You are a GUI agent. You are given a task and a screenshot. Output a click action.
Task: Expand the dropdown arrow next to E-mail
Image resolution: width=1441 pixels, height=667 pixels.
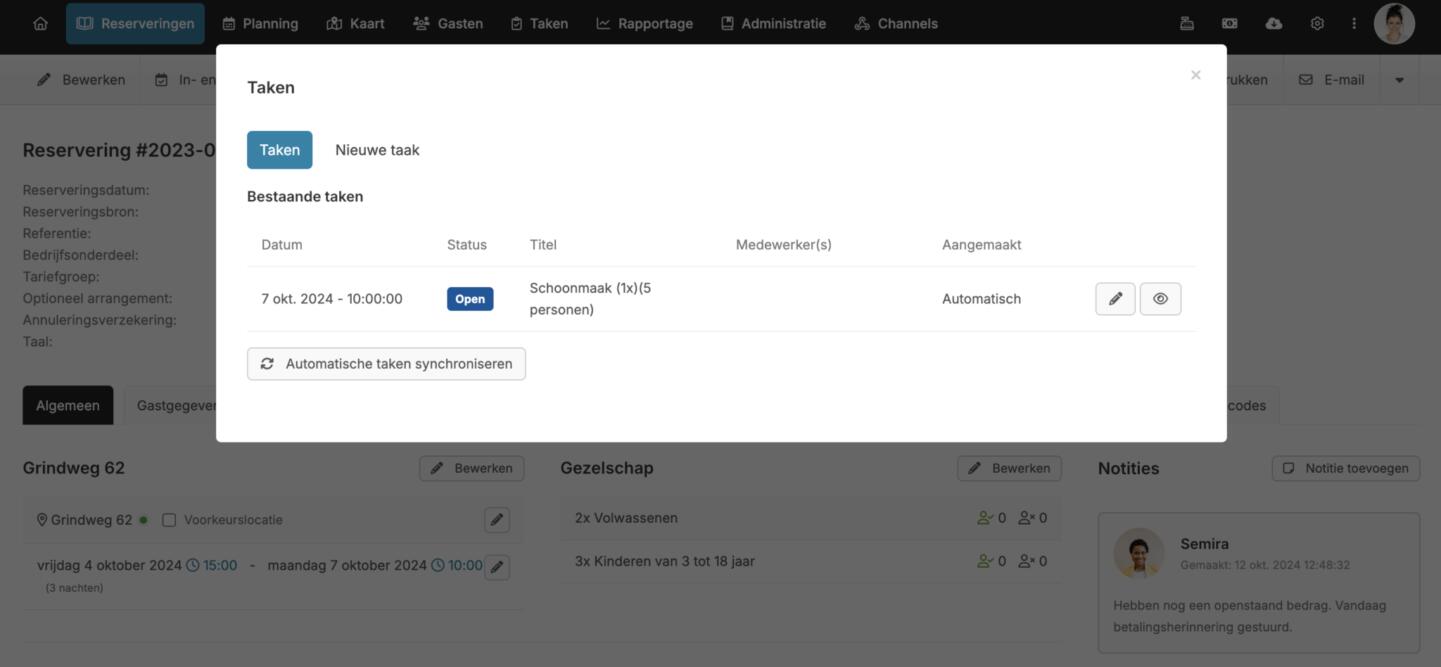pyautogui.click(x=1399, y=80)
